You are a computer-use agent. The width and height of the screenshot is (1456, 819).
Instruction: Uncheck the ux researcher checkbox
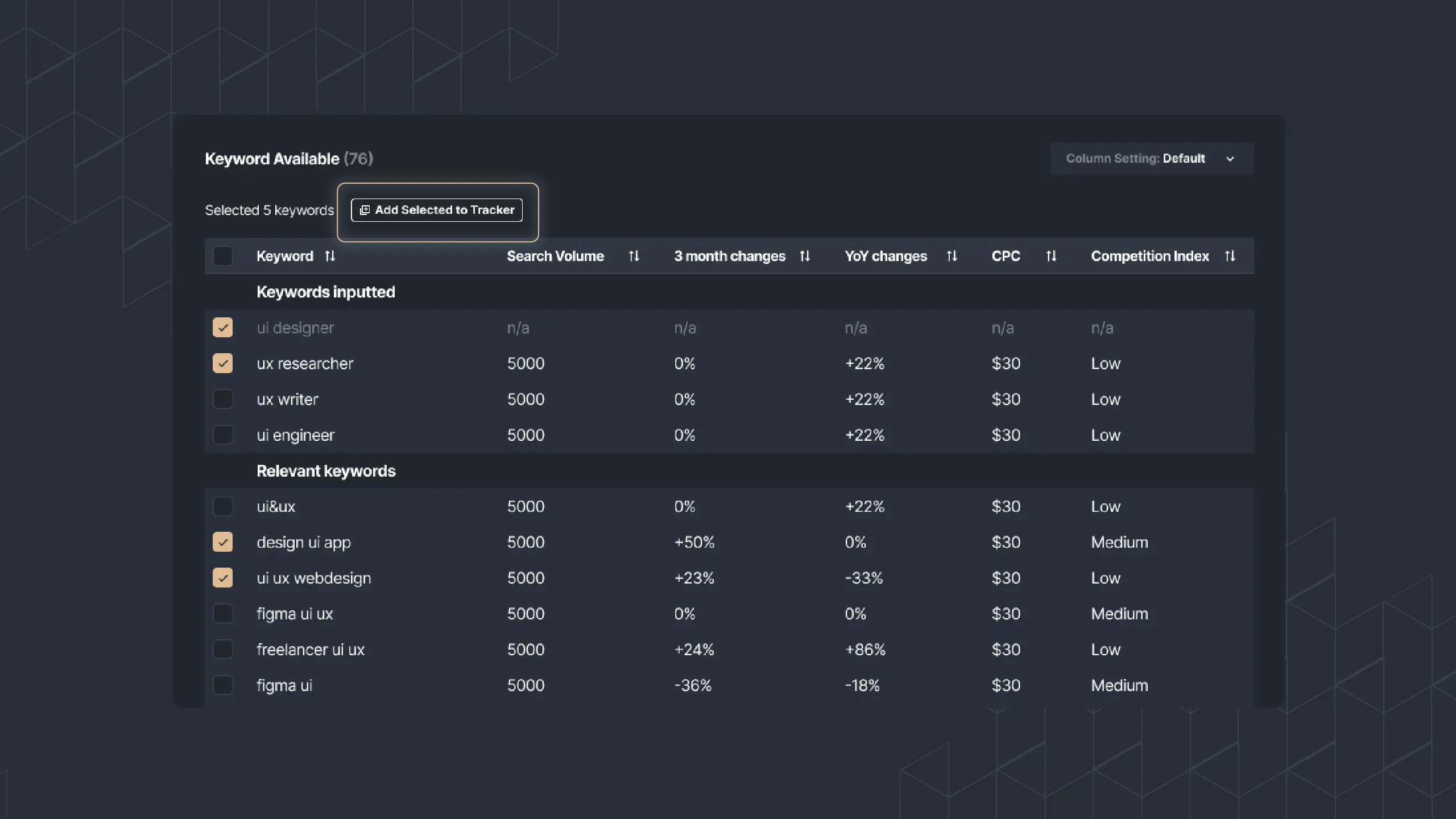pyautogui.click(x=223, y=363)
